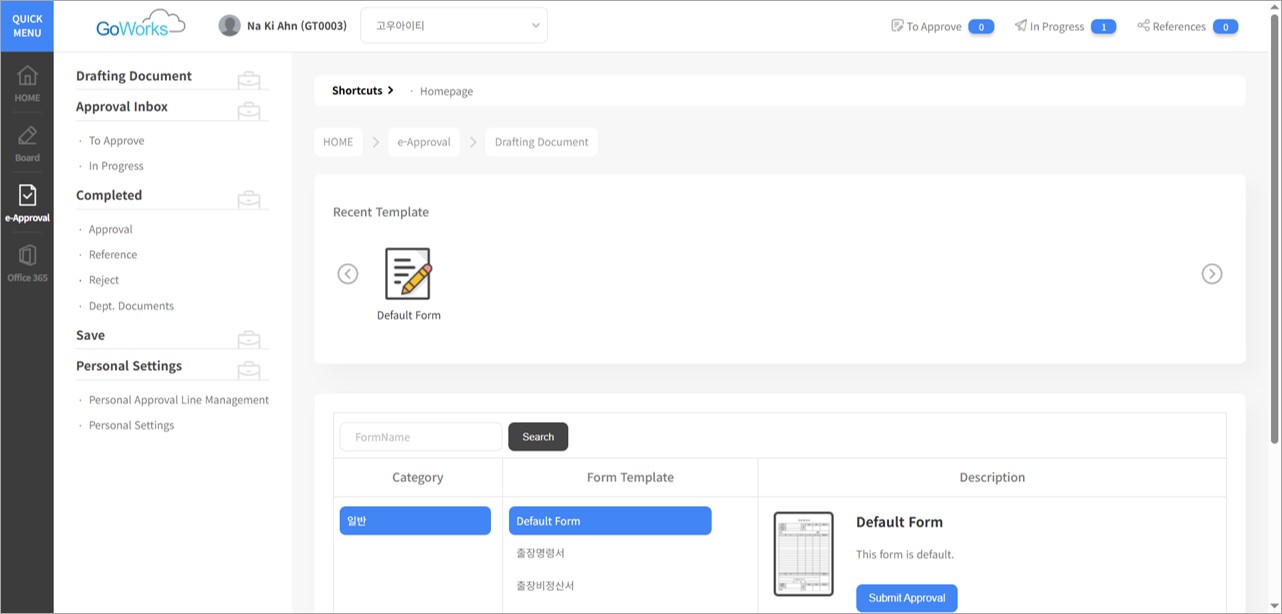1282x614 pixels.
Task: Click the FormName search input field
Action: 421,437
